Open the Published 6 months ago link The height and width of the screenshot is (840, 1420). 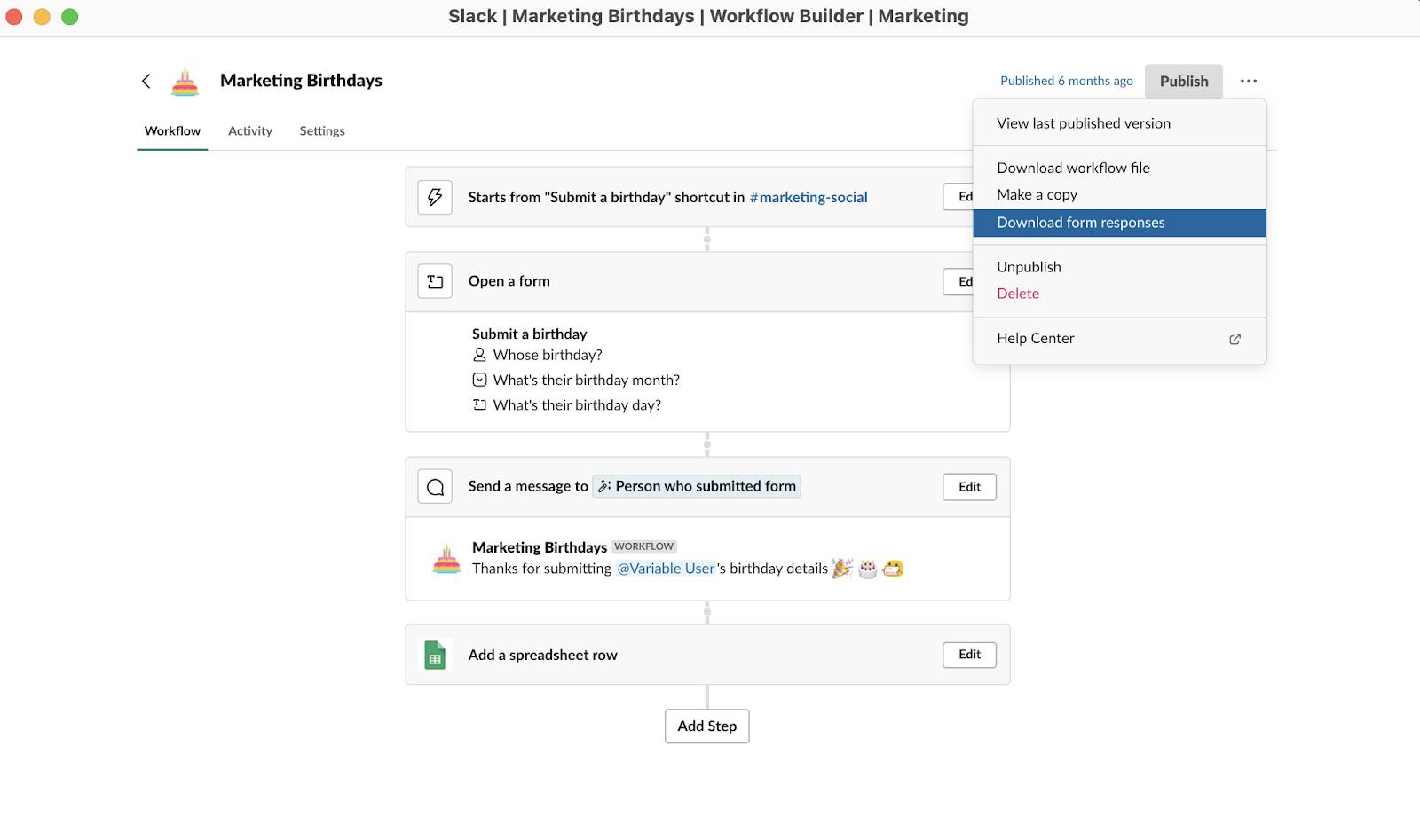tap(1066, 81)
